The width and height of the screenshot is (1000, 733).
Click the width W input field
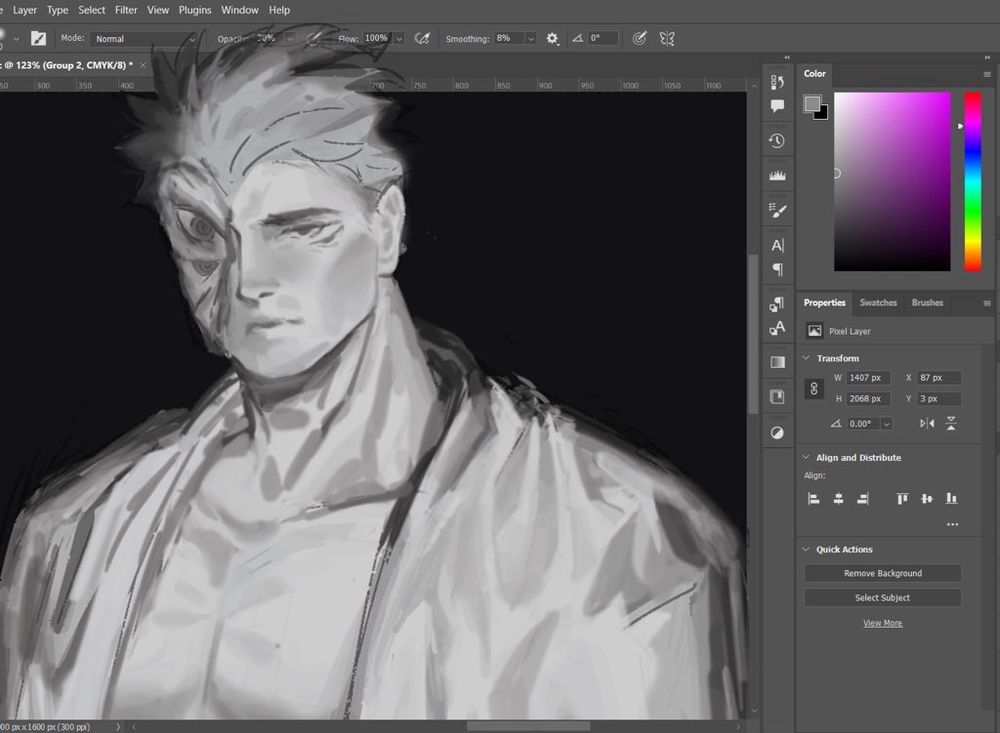point(867,378)
